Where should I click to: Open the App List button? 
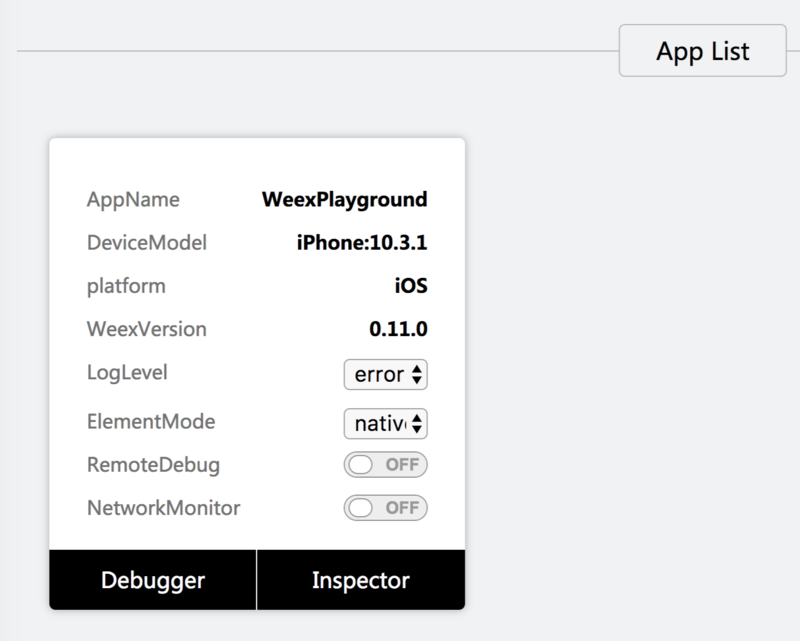(x=703, y=51)
